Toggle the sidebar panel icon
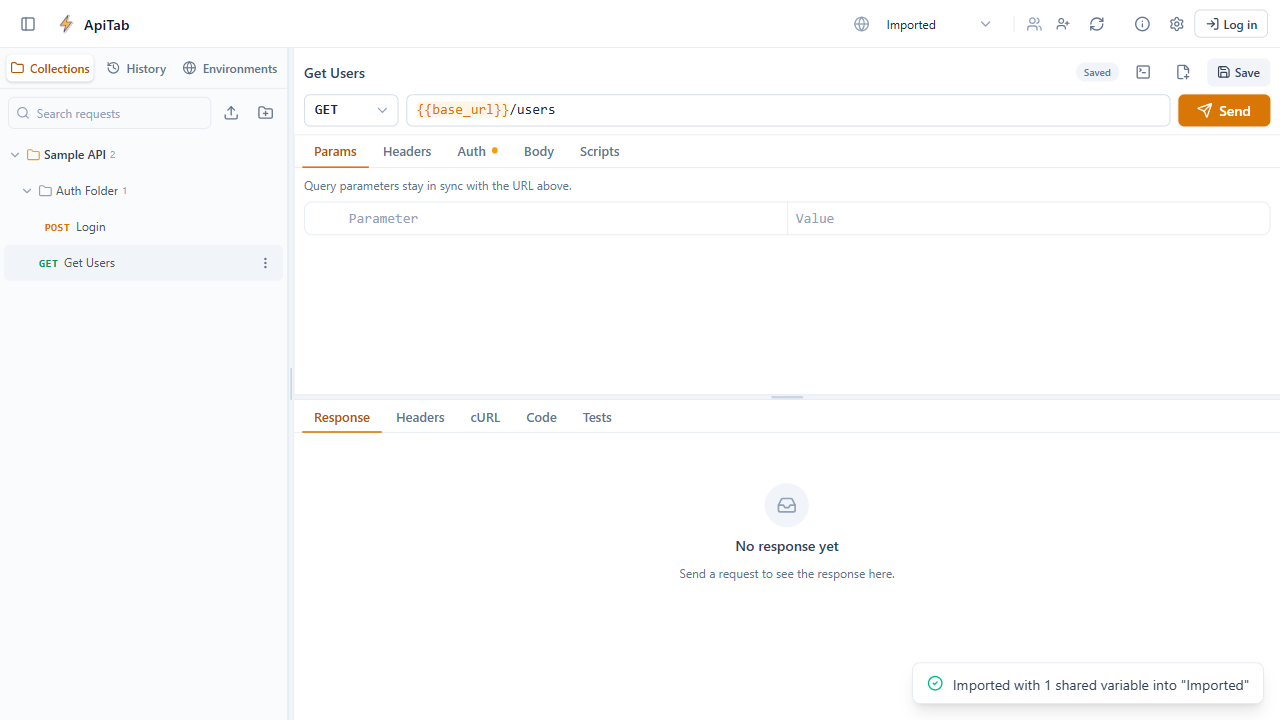This screenshot has height=720, width=1280. click(x=28, y=24)
